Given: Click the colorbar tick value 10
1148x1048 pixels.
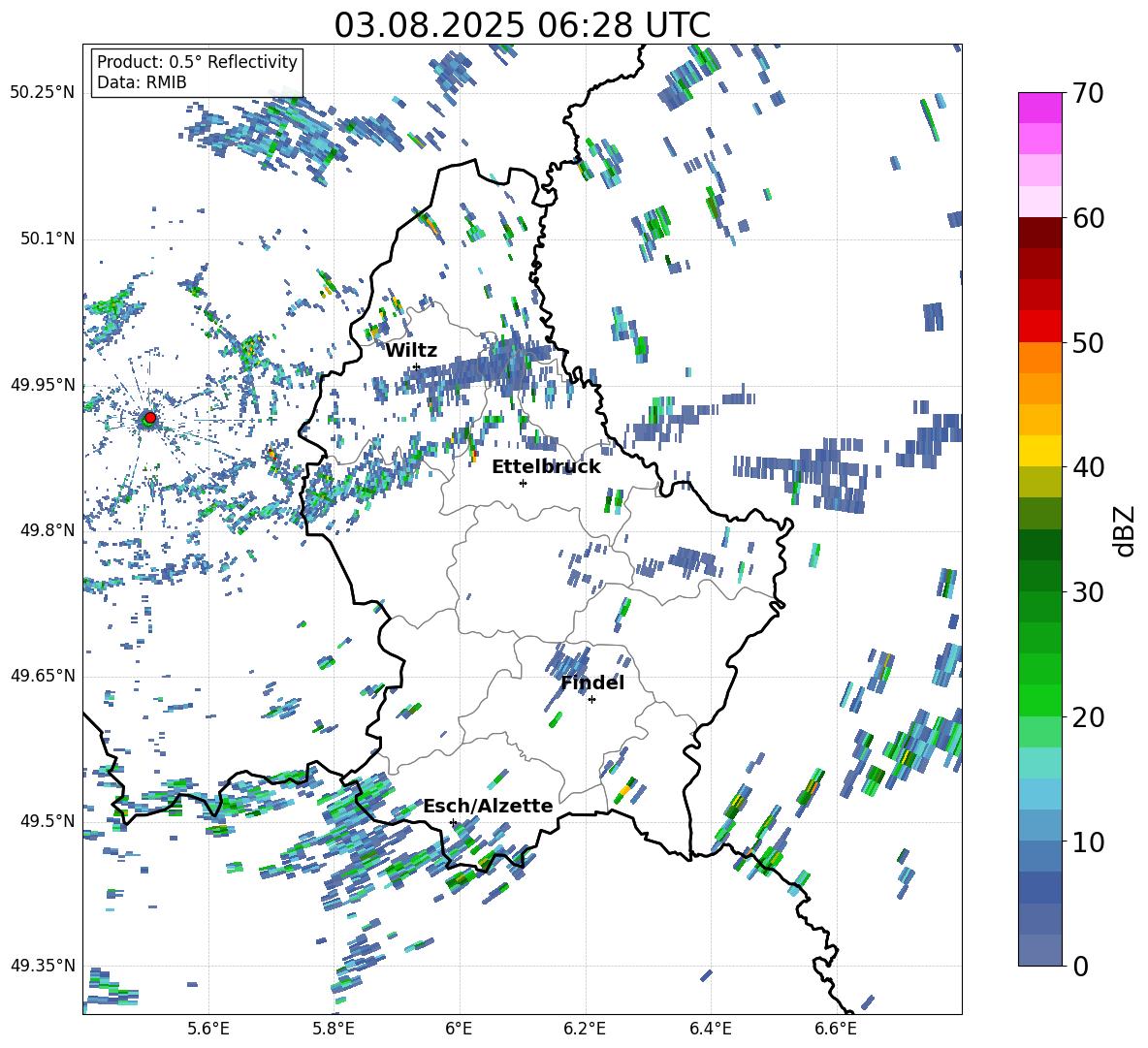Looking at the screenshot, I should coord(1088,842).
